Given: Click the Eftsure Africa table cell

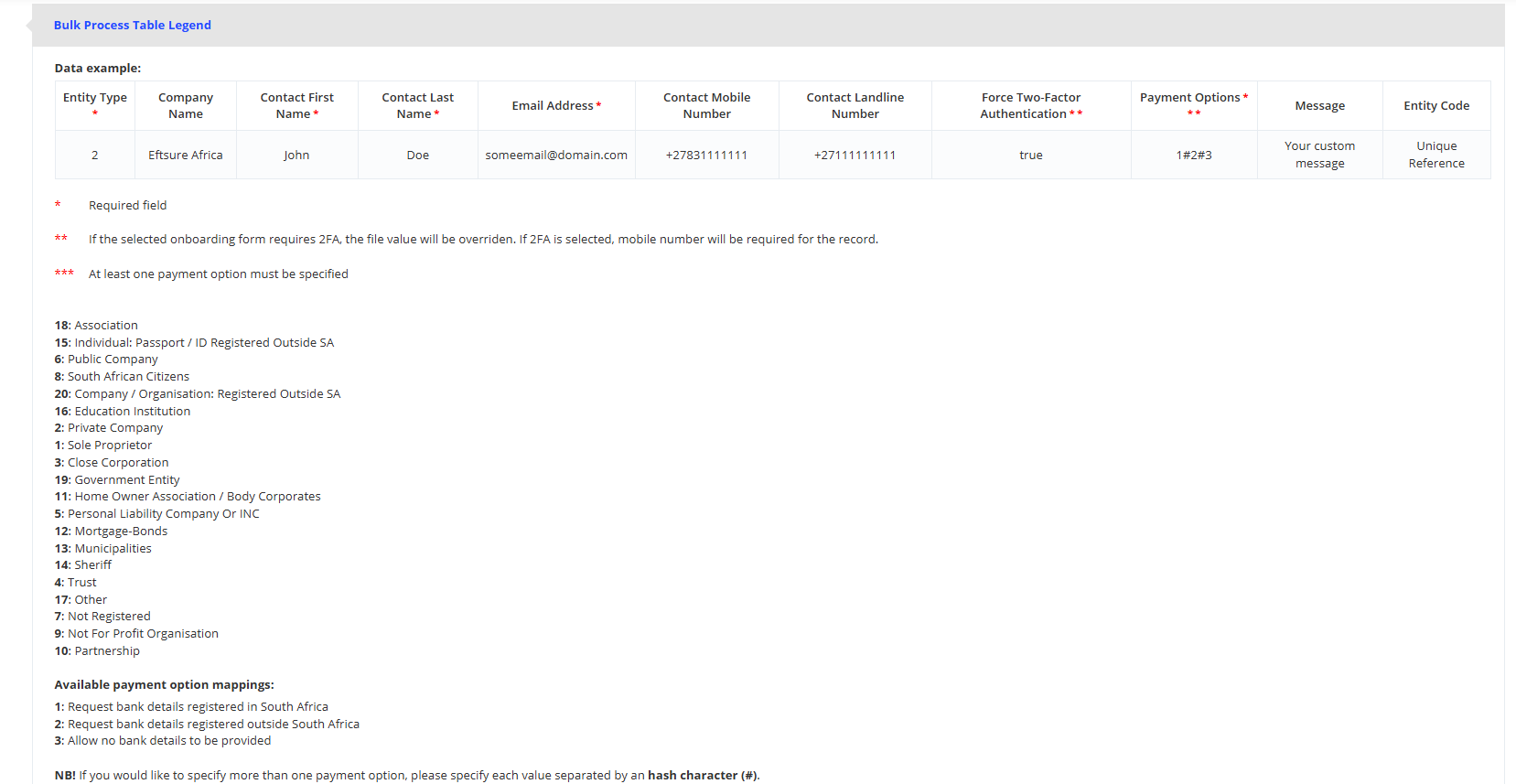Looking at the screenshot, I should coord(186,156).
